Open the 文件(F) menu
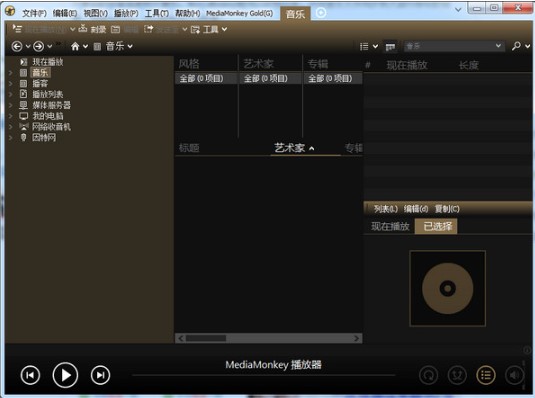This screenshot has height=398, width=535. pos(34,13)
